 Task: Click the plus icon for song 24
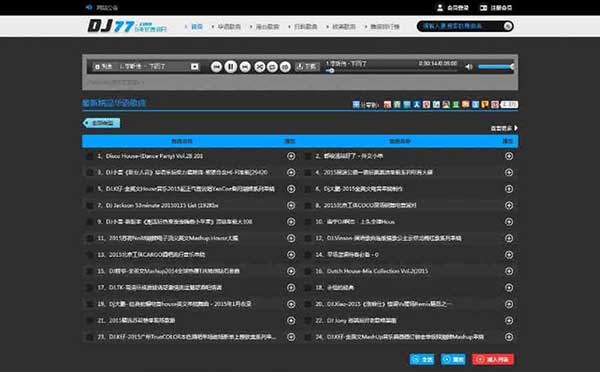[x=509, y=337]
